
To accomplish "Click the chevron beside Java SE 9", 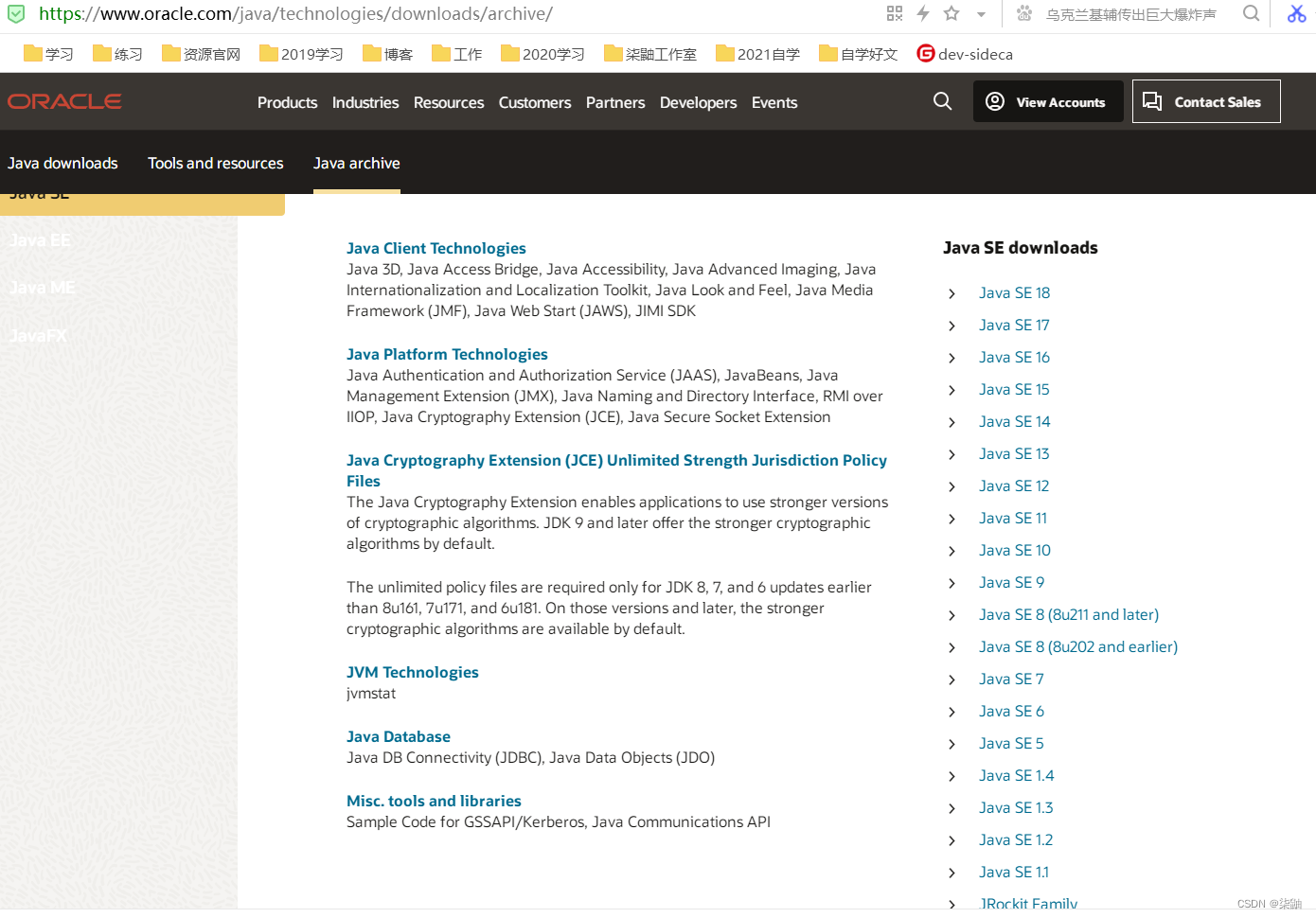I will 951,583.
